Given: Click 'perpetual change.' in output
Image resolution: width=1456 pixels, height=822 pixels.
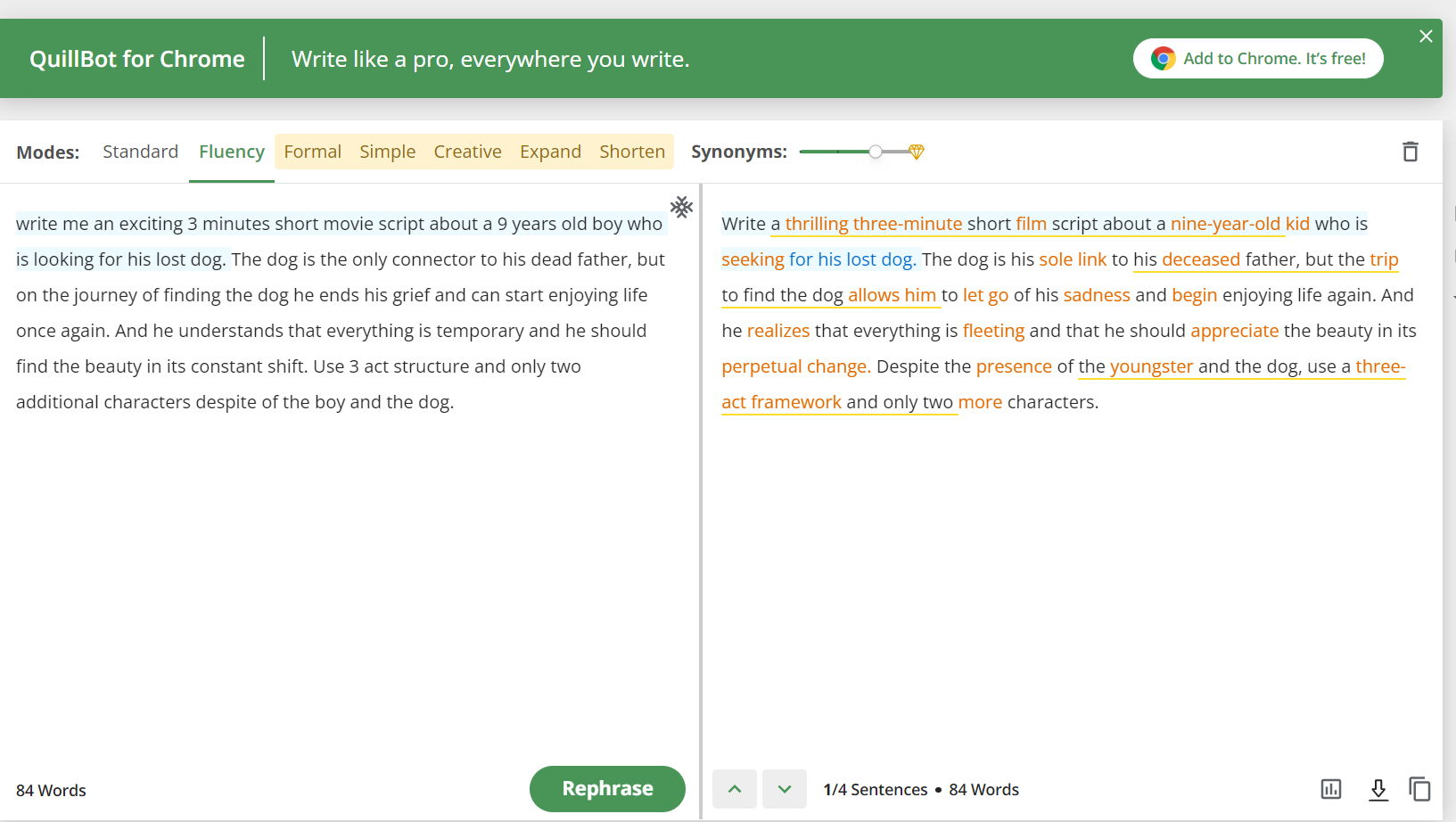Looking at the screenshot, I should pos(796,366).
